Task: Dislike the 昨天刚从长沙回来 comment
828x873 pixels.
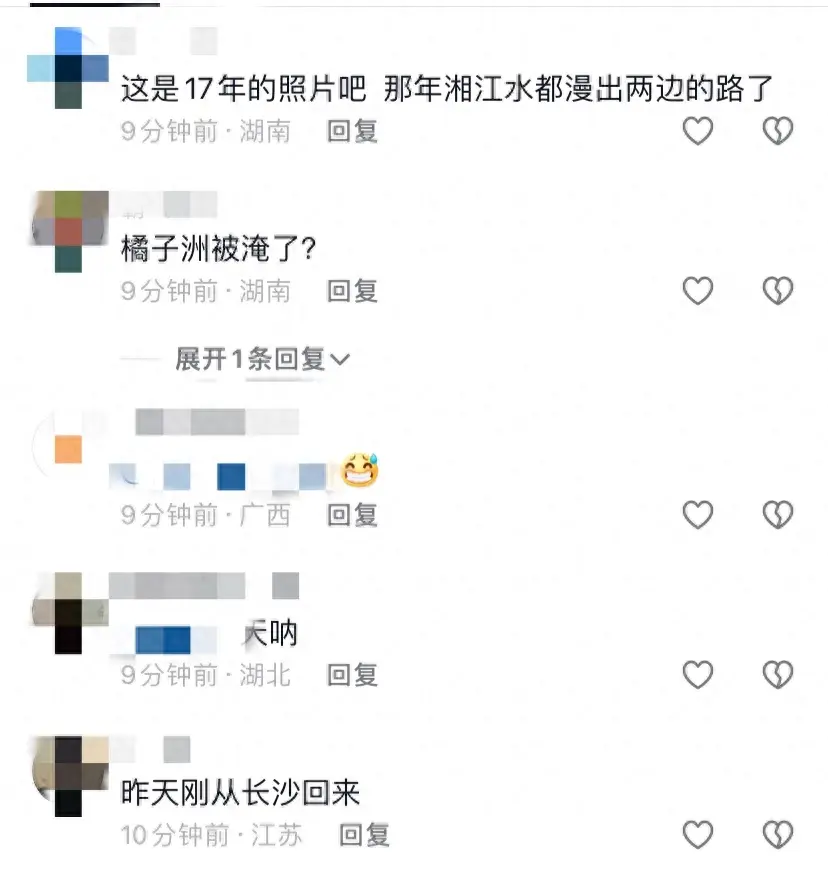Action: [777, 835]
